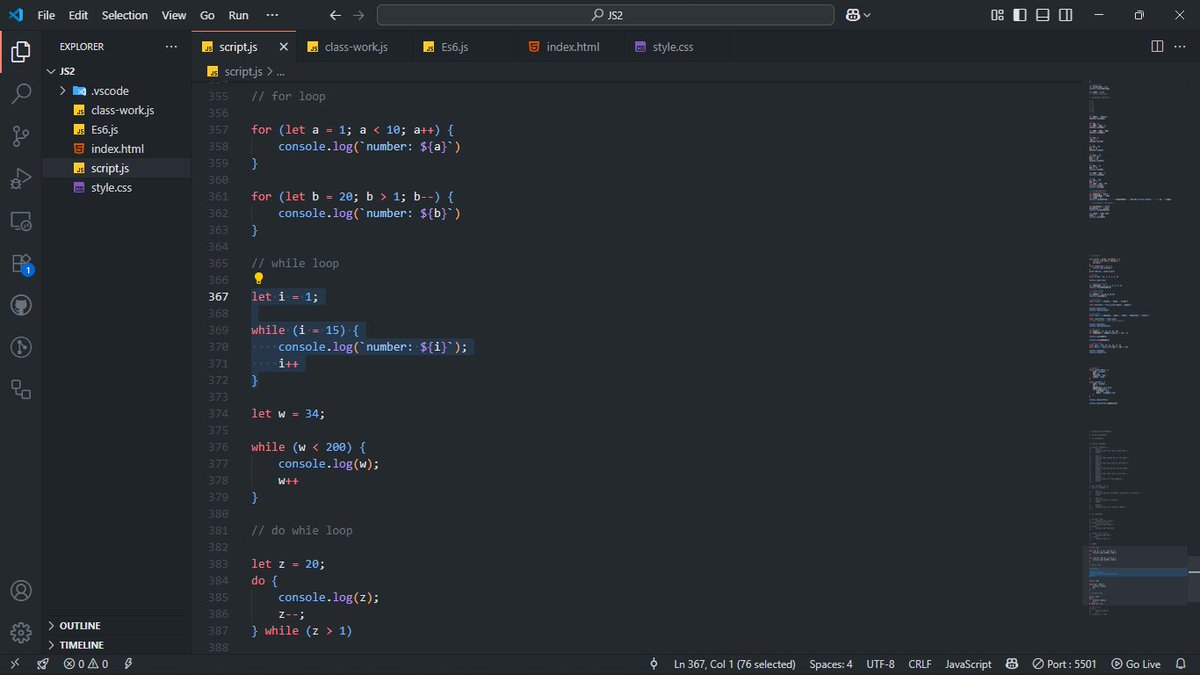The height and width of the screenshot is (675, 1200).
Task: Open the Run and Debug view
Action: click(x=20, y=178)
